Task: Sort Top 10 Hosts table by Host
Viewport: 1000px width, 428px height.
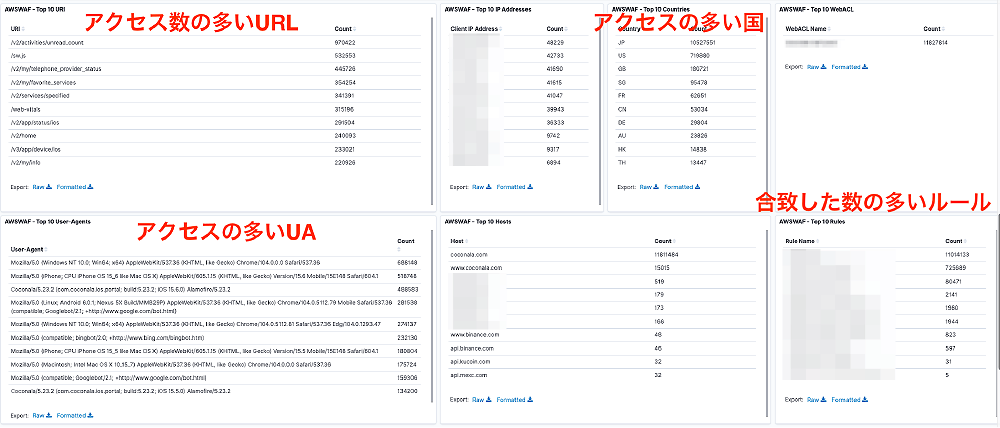Action: click(x=459, y=241)
